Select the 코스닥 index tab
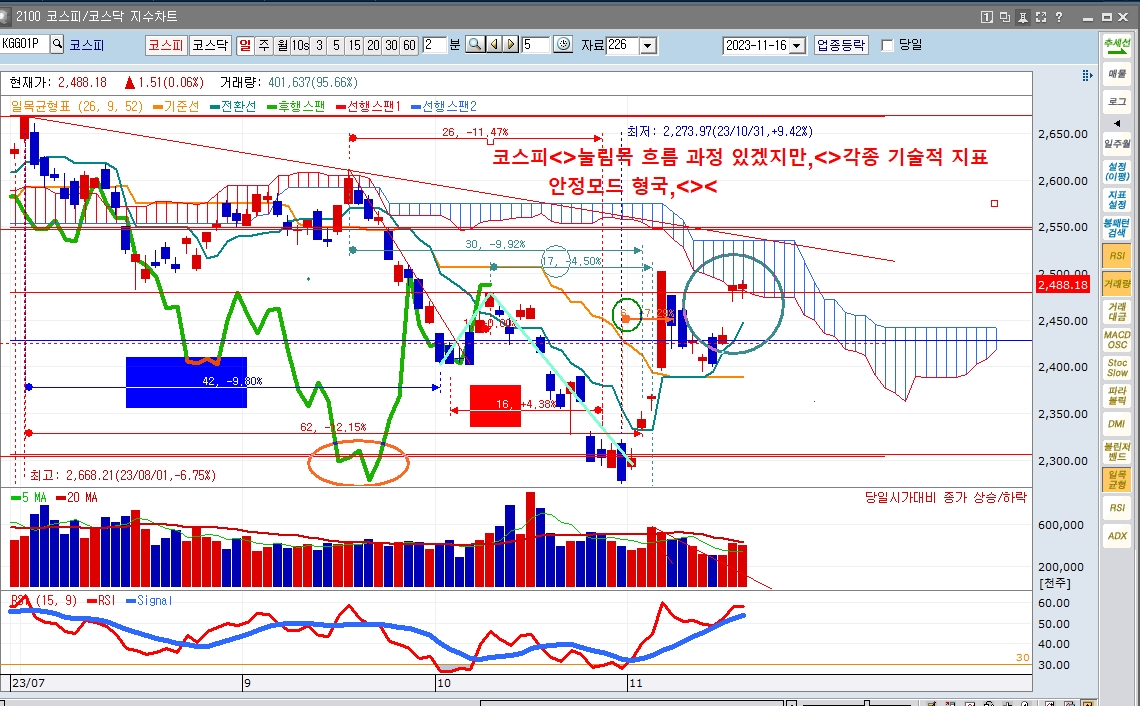The width and height of the screenshot is (1140, 706). [210, 45]
